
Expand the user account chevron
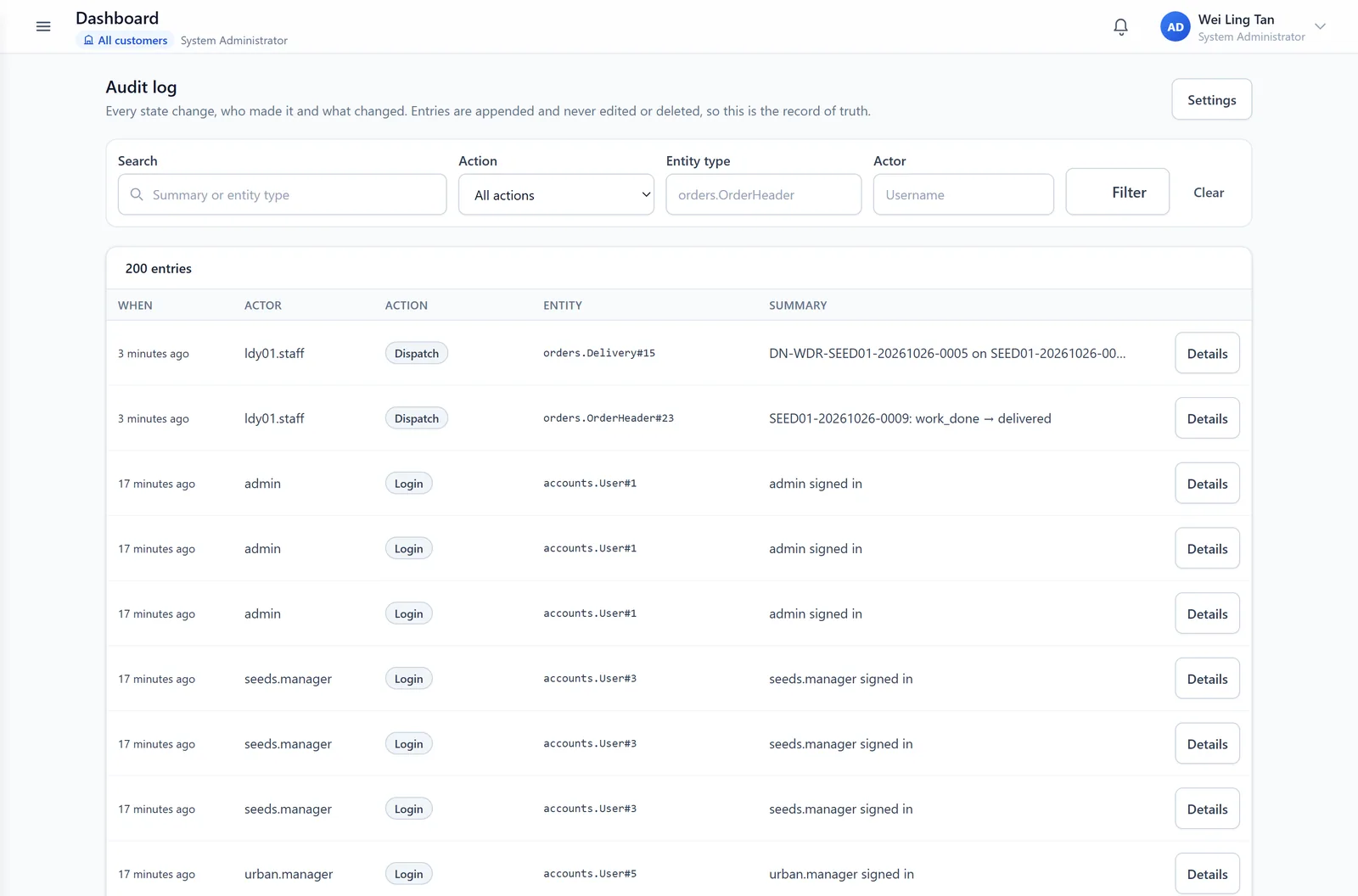click(x=1320, y=26)
